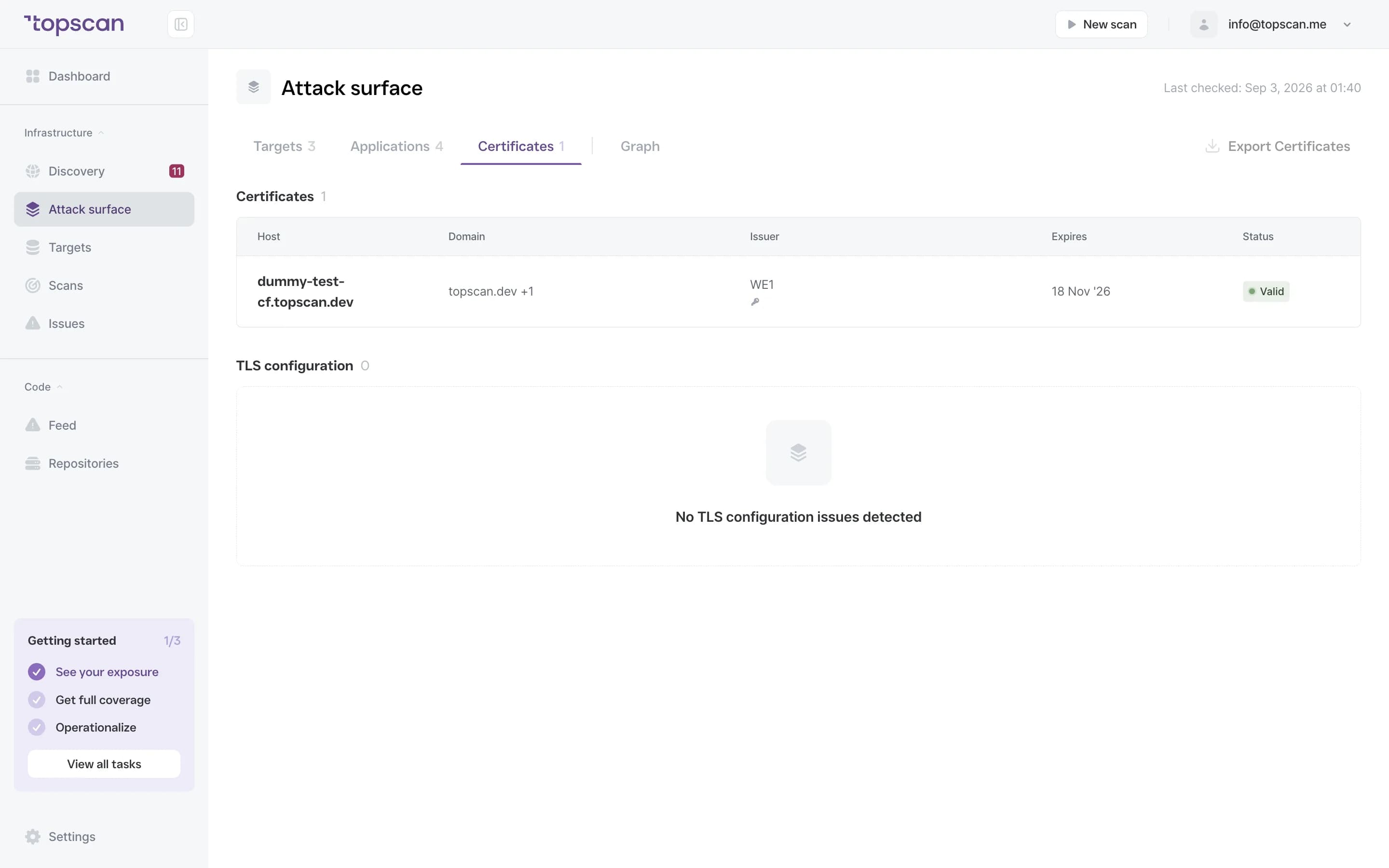
Task: Click the Export Certificates download icon
Action: point(1212,147)
